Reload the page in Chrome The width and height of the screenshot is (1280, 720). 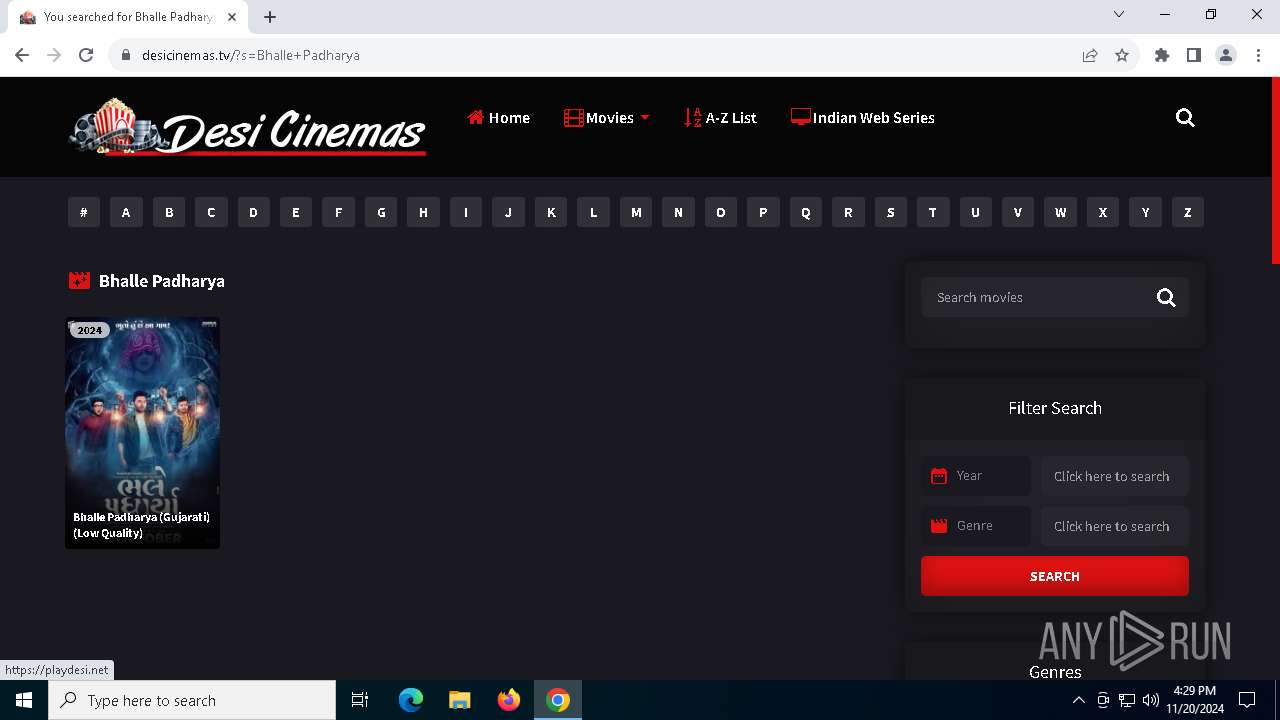[x=86, y=55]
